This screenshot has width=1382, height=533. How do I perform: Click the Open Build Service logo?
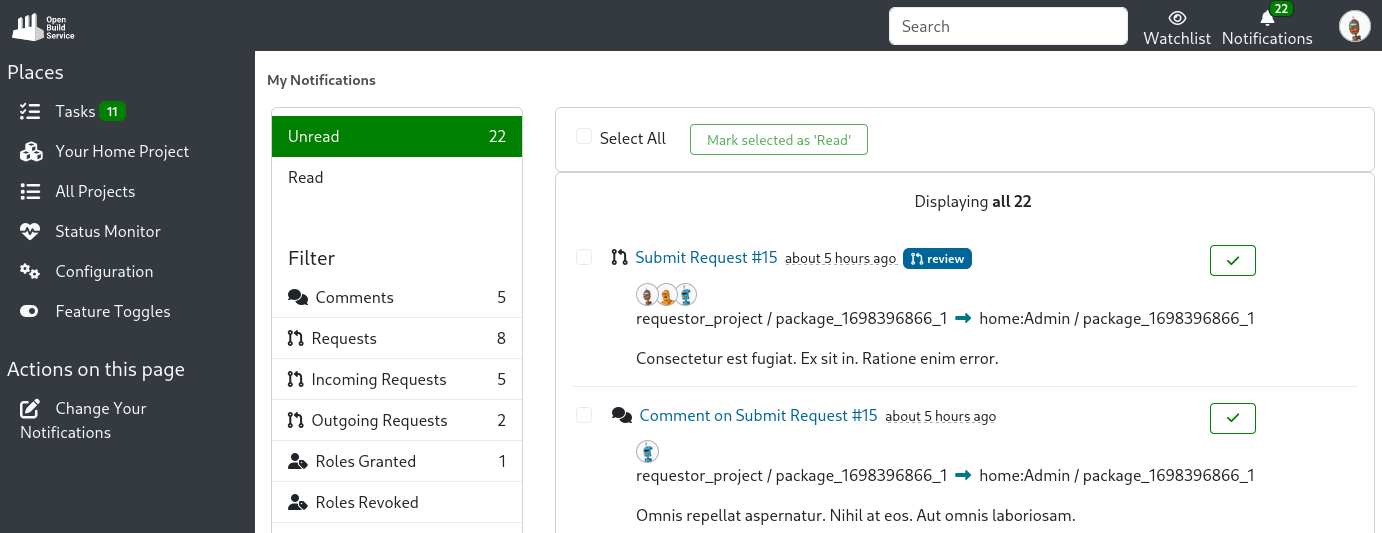[x=43, y=26]
